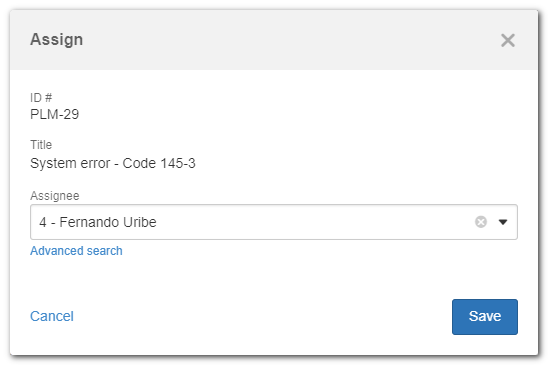This screenshot has height=366, width=550.
Task: Close the Assign dialog with the X
Action: [x=508, y=40]
